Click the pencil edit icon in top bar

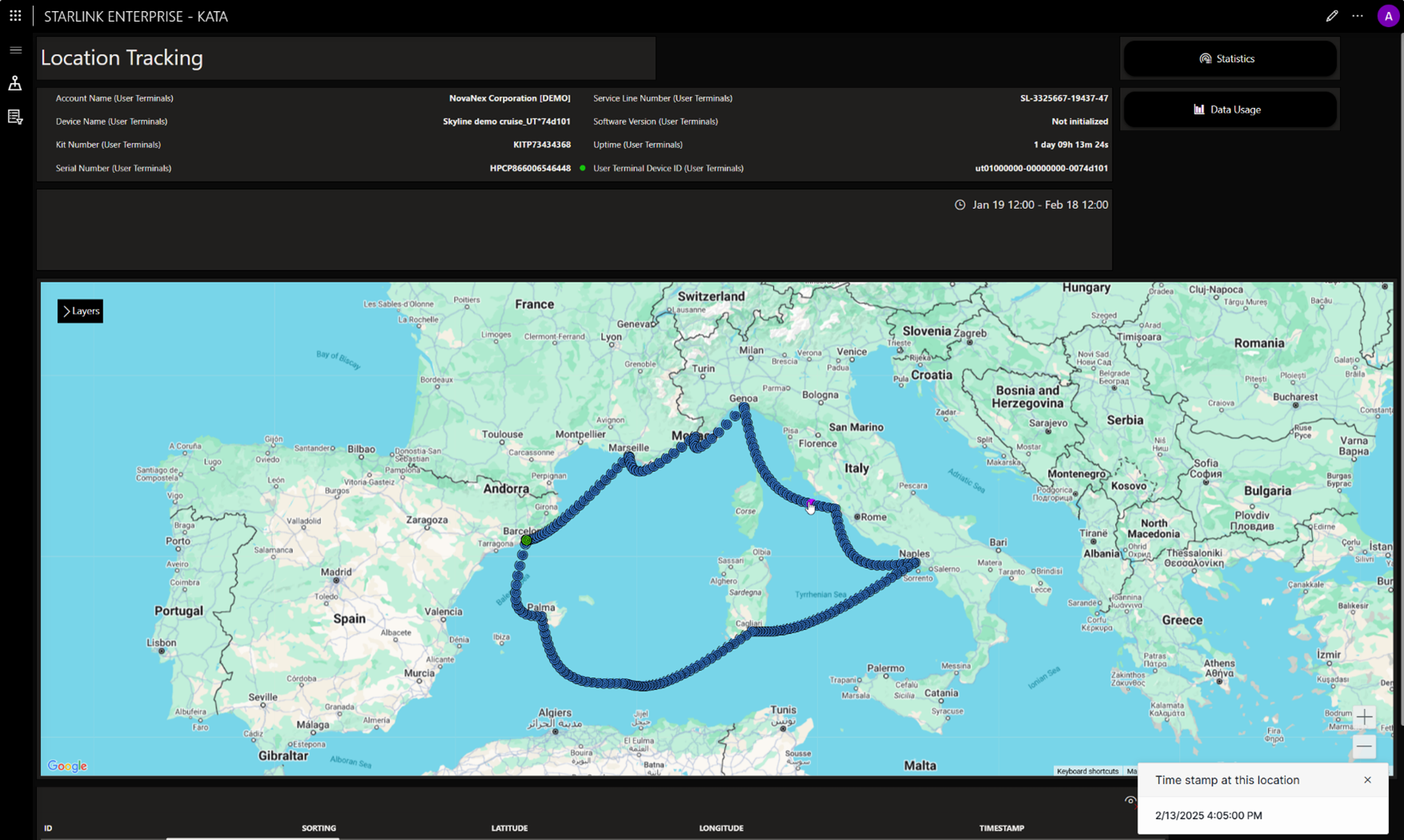pyautogui.click(x=1332, y=15)
